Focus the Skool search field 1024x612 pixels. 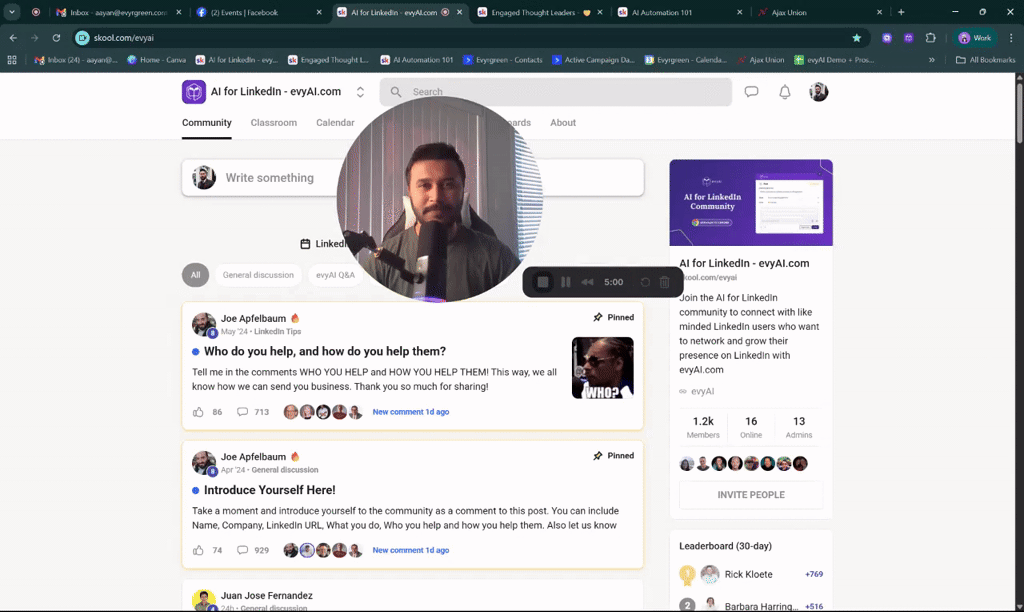point(555,91)
